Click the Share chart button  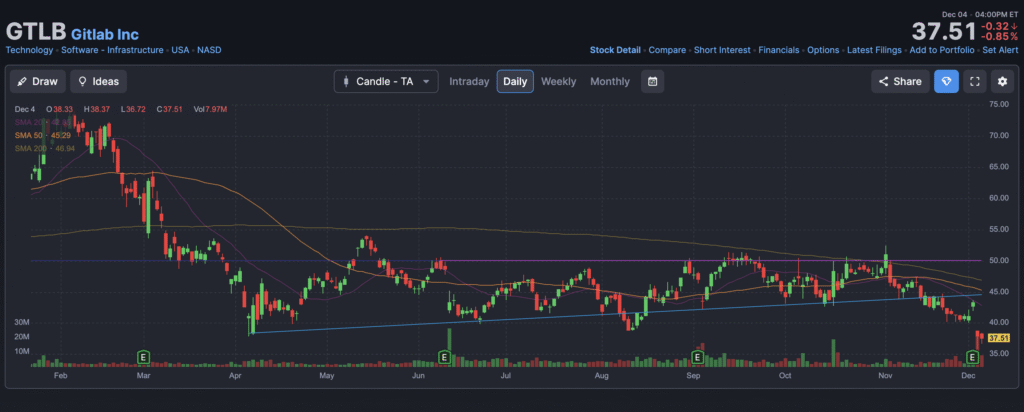tap(899, 81)
